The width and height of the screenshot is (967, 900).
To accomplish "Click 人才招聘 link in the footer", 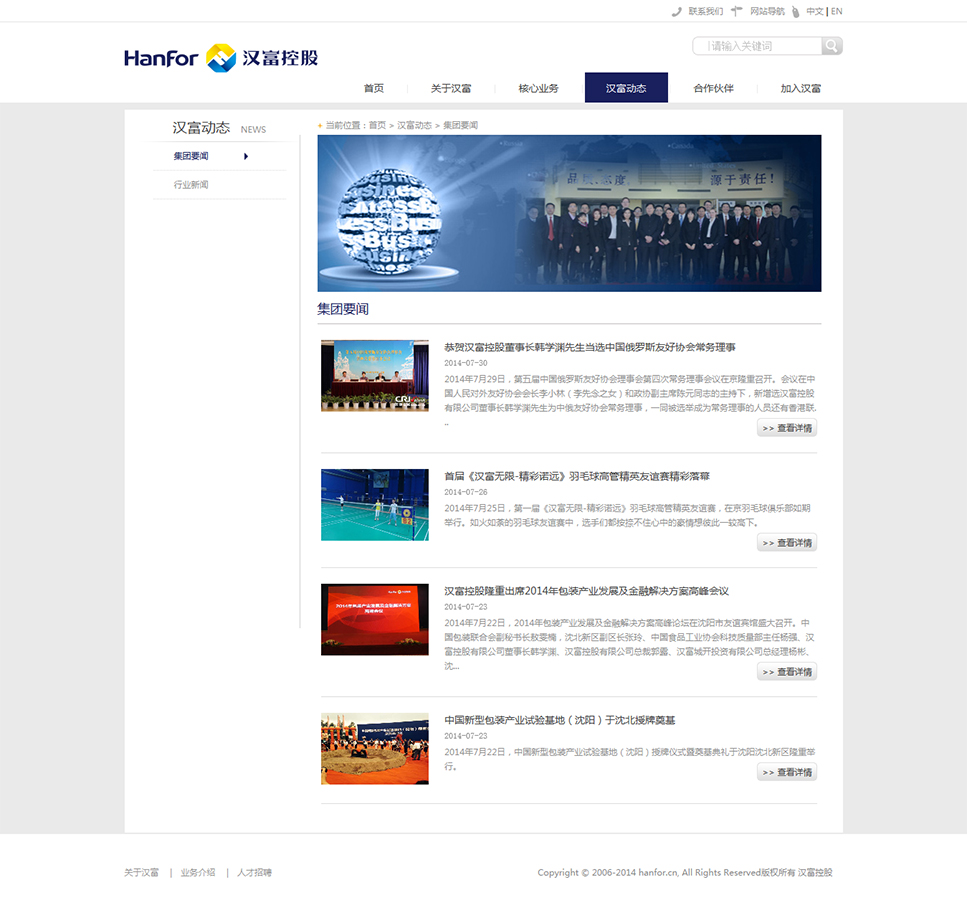I will click(x=255, y=872).
